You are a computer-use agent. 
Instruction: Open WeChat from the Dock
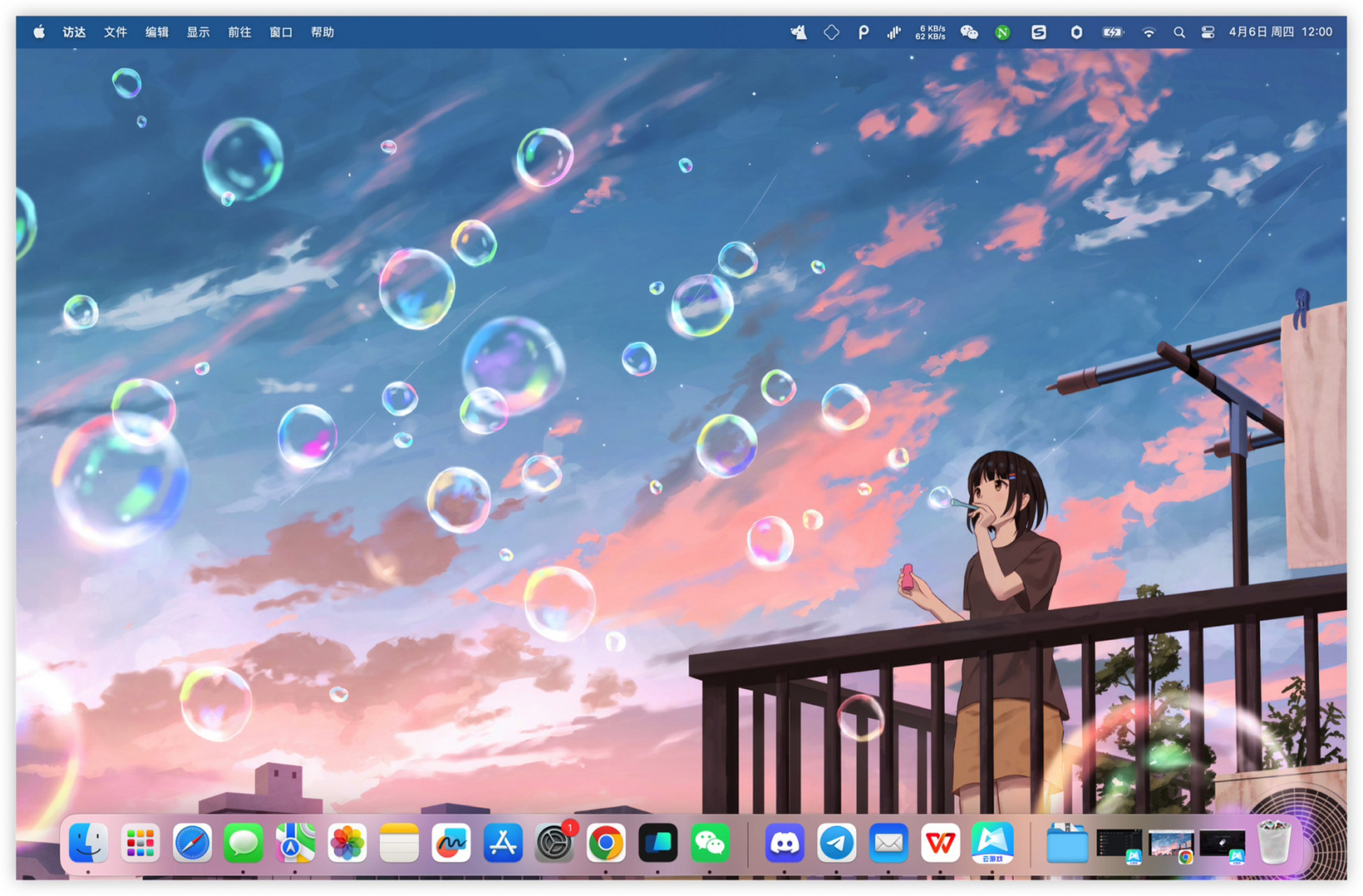[x=710, y=843]
